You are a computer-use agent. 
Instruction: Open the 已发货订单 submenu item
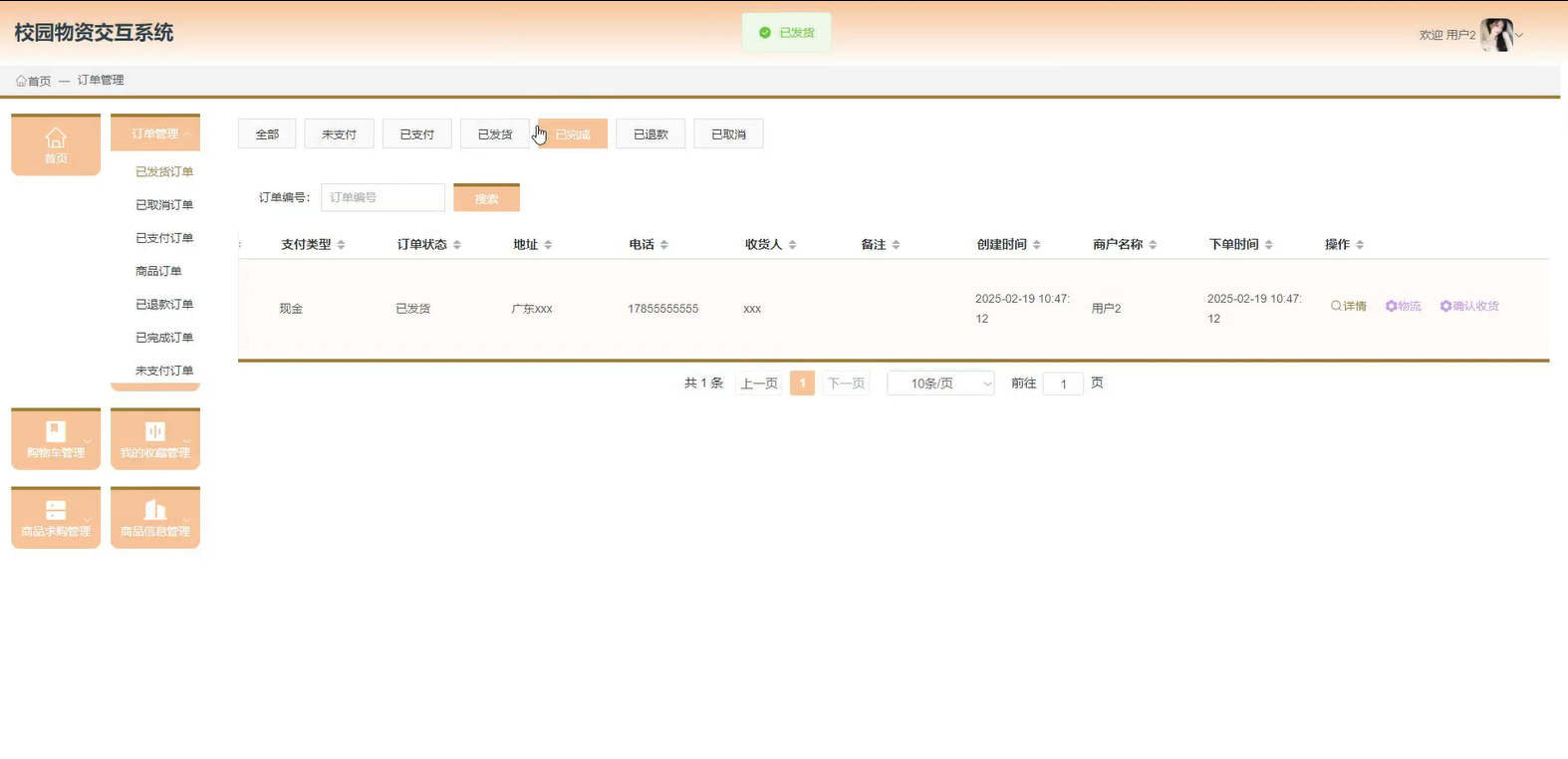[x=164, y=171]
